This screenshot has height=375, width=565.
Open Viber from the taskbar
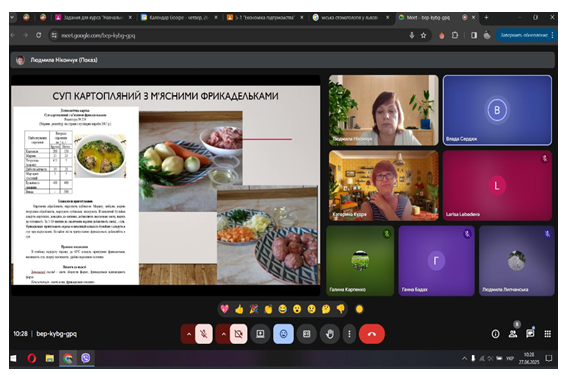(x=85, y=358)
